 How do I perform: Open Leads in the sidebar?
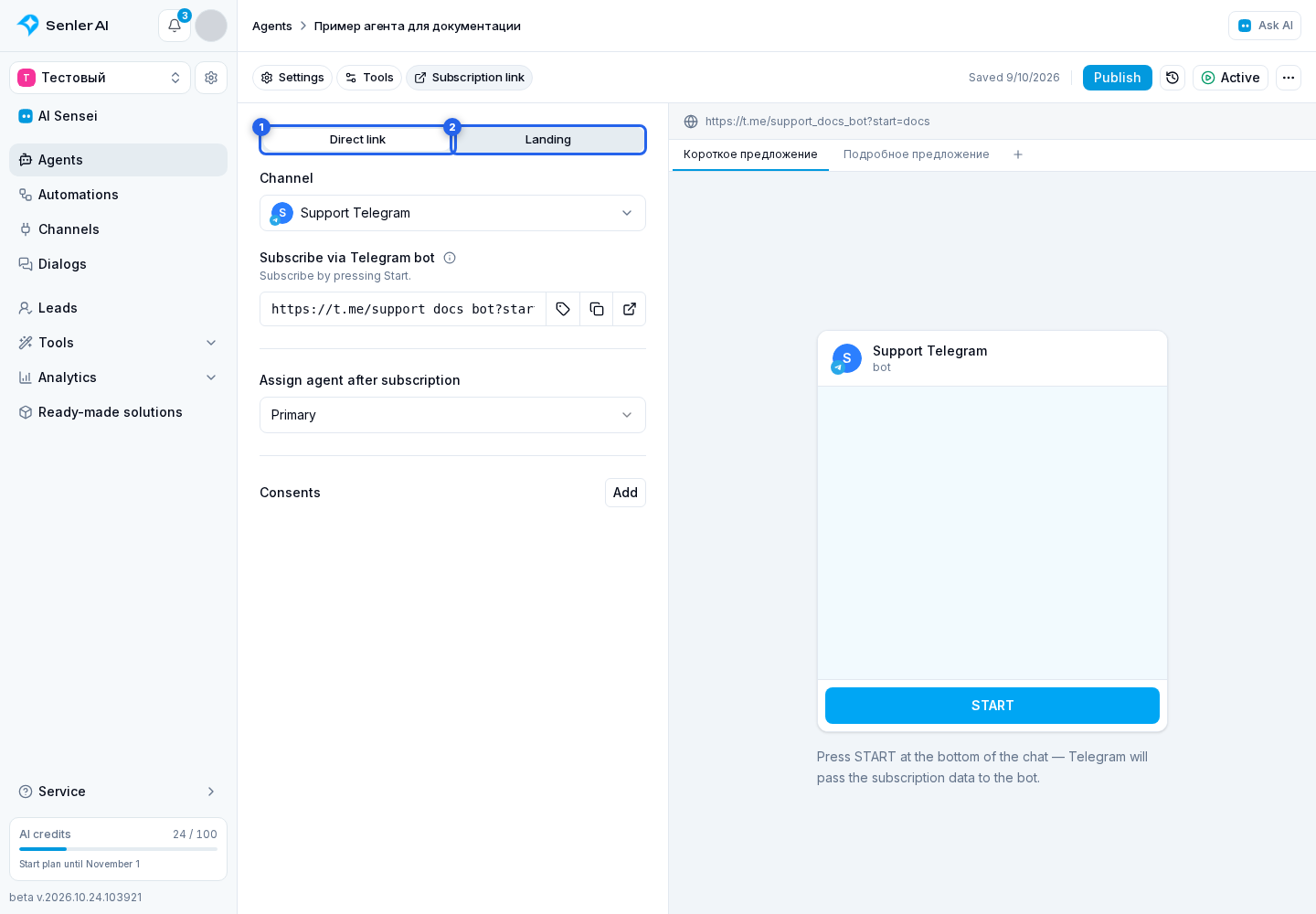point(118,308)
